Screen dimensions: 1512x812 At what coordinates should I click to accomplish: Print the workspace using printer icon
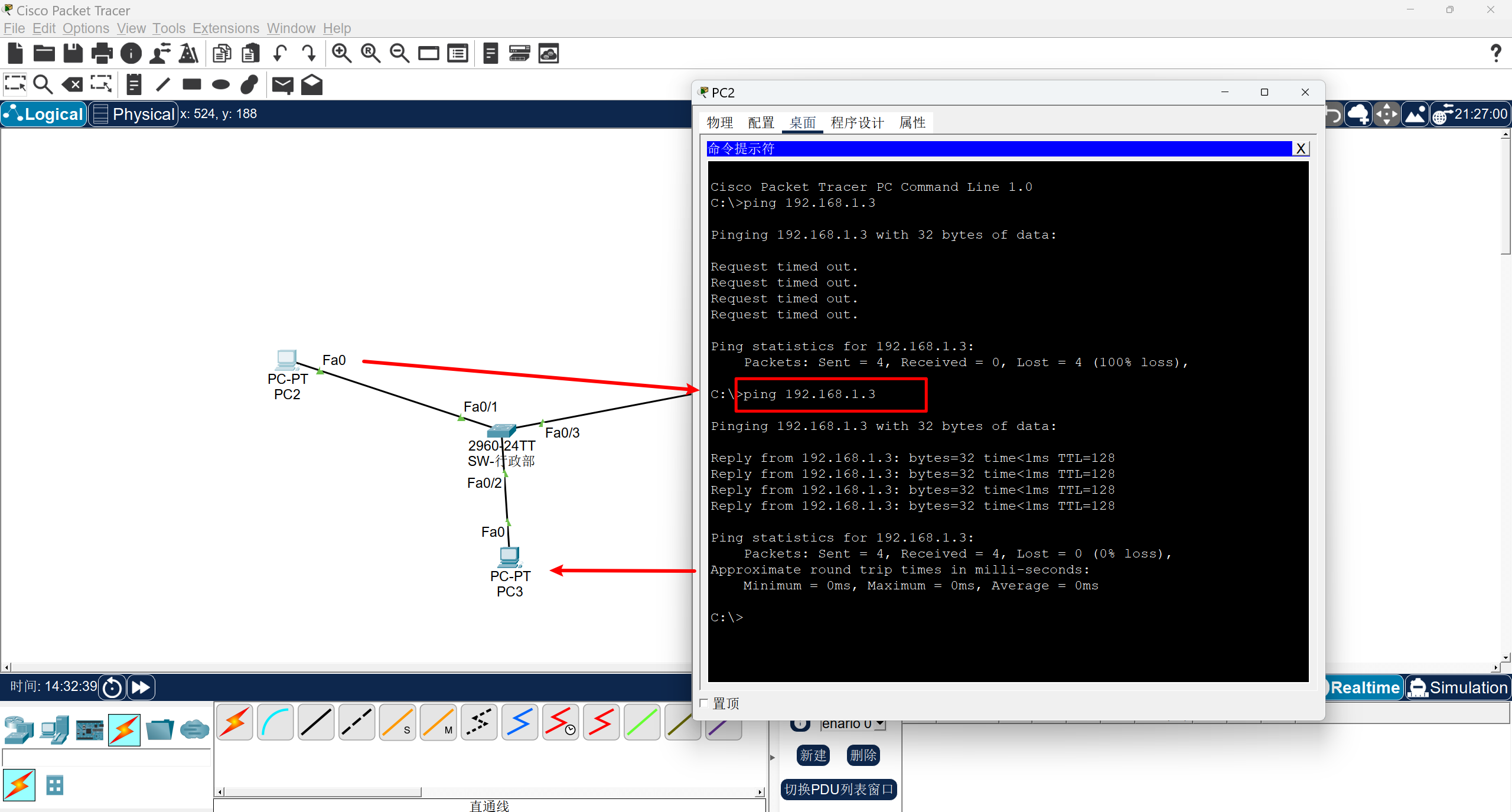point(102,54)
